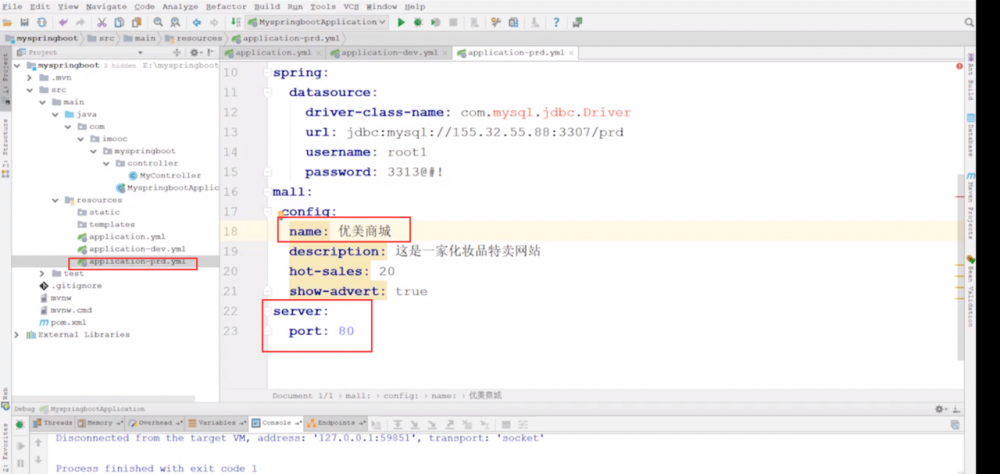
Task: Collapse the main folder node
Action: click(43, 102)
